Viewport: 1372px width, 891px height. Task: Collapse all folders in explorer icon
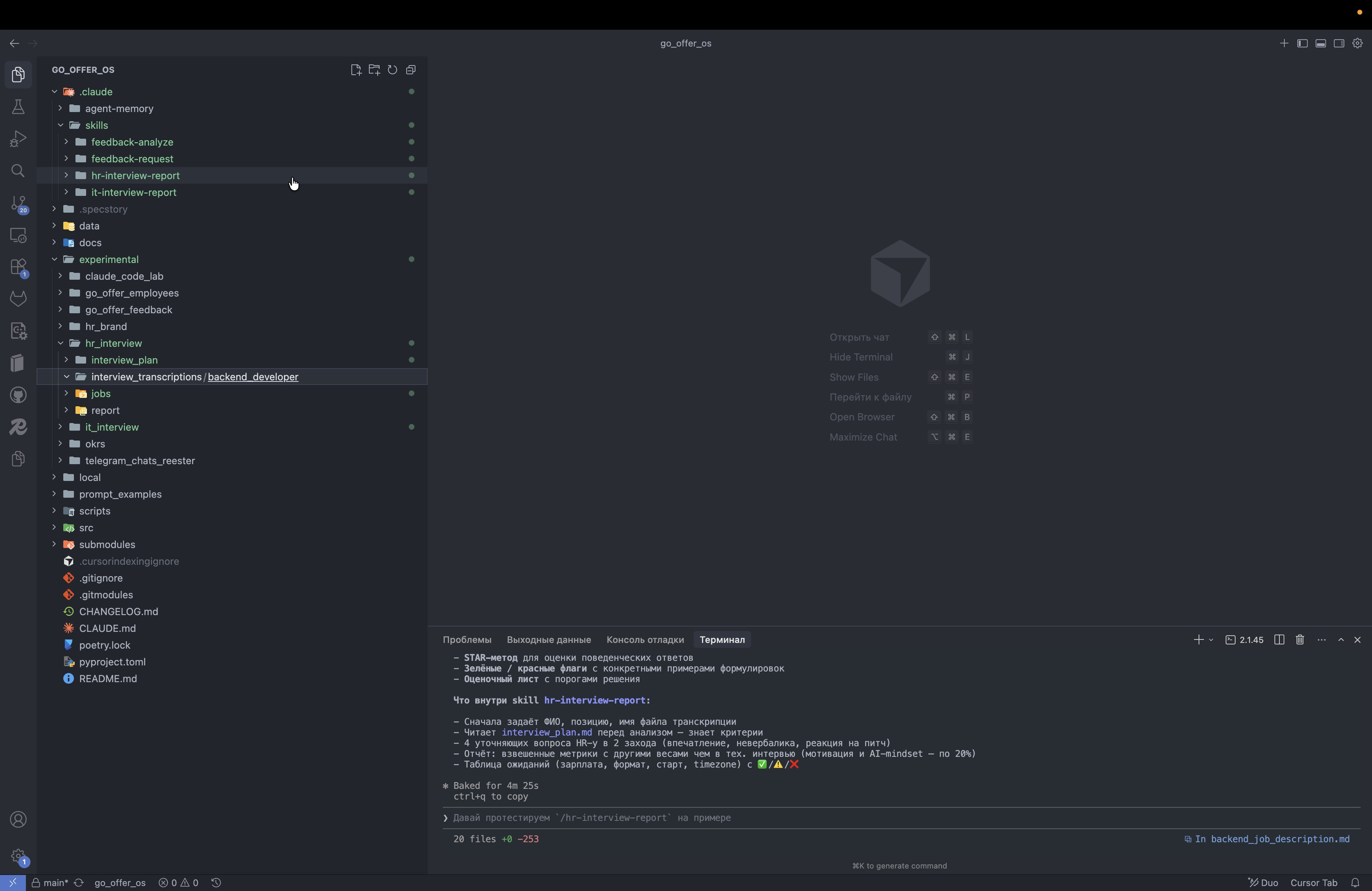pyautogui.click(x=411, y=70)
